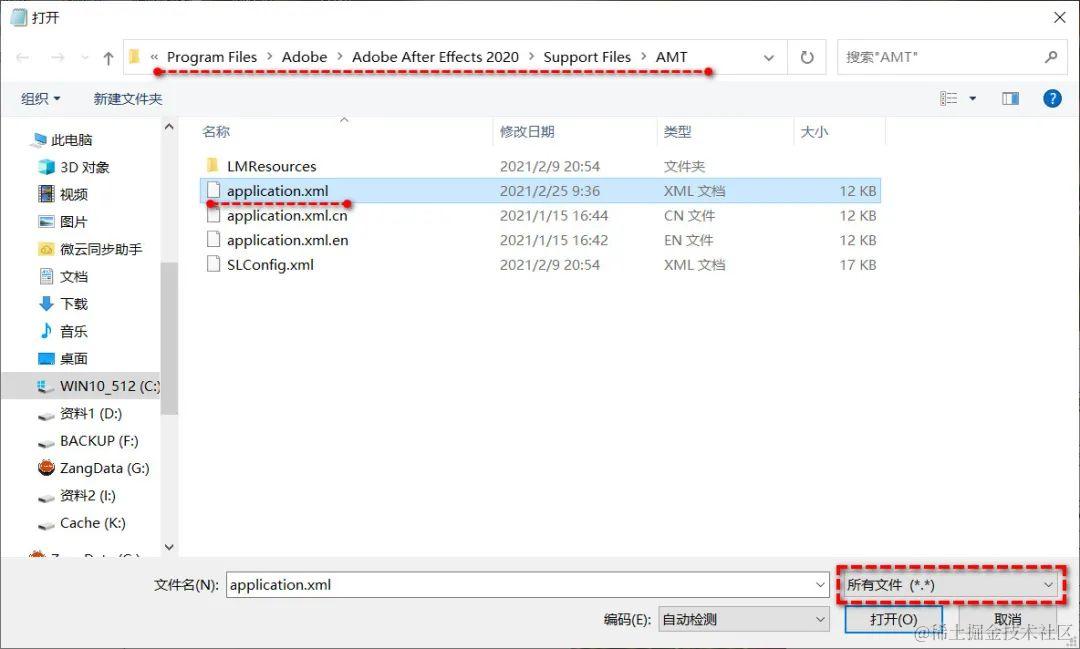Image resolution: width=1080 pixels, height=649 pixels.
Task: Open the view options dropdown arrow
Action: tap(973, 99)
